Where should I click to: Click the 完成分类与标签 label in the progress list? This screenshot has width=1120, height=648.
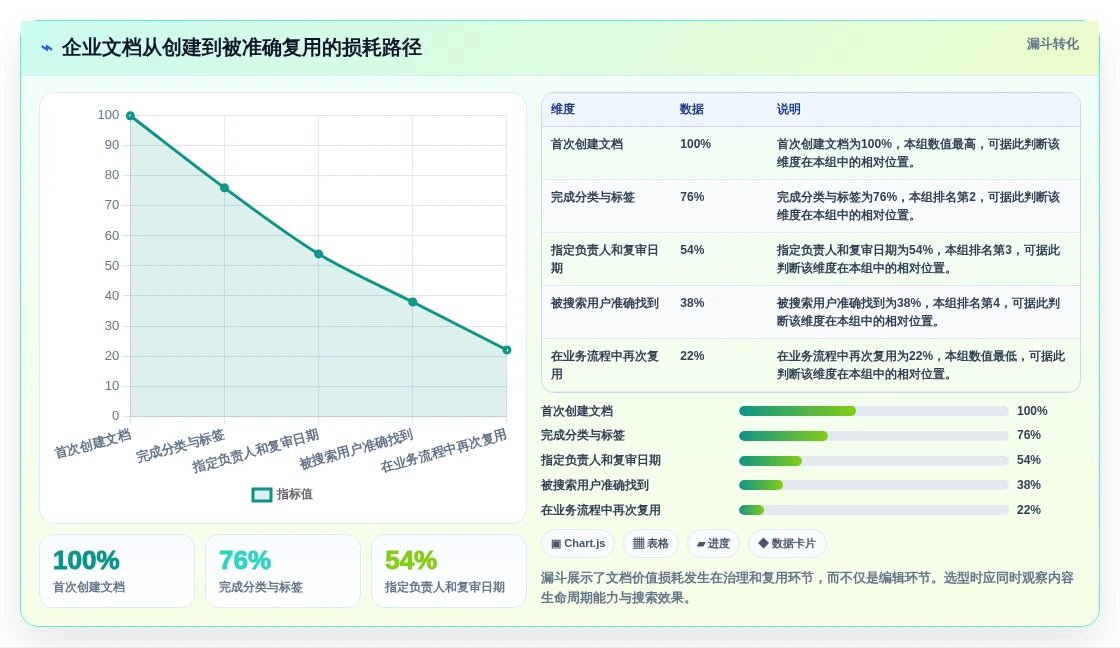click(583, 436)
